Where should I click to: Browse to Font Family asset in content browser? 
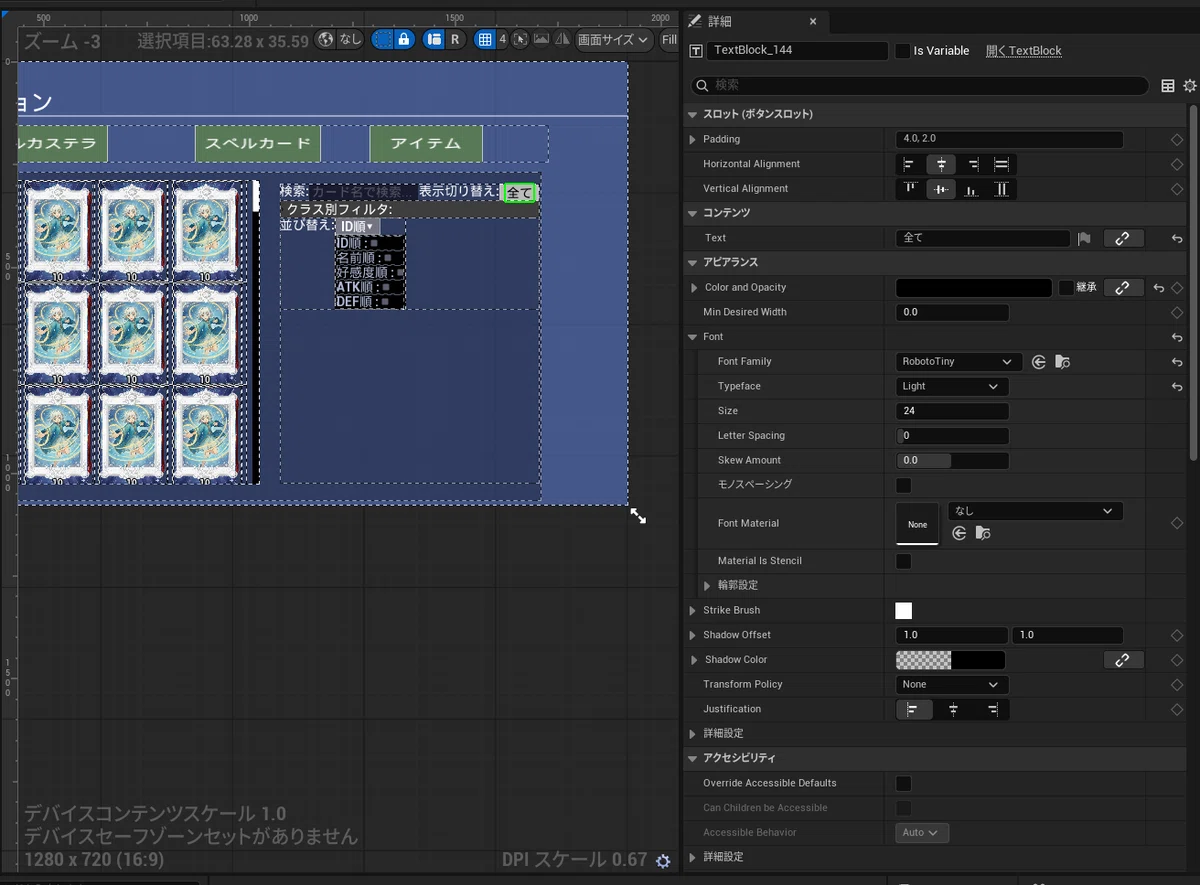tap(1063, 362)
